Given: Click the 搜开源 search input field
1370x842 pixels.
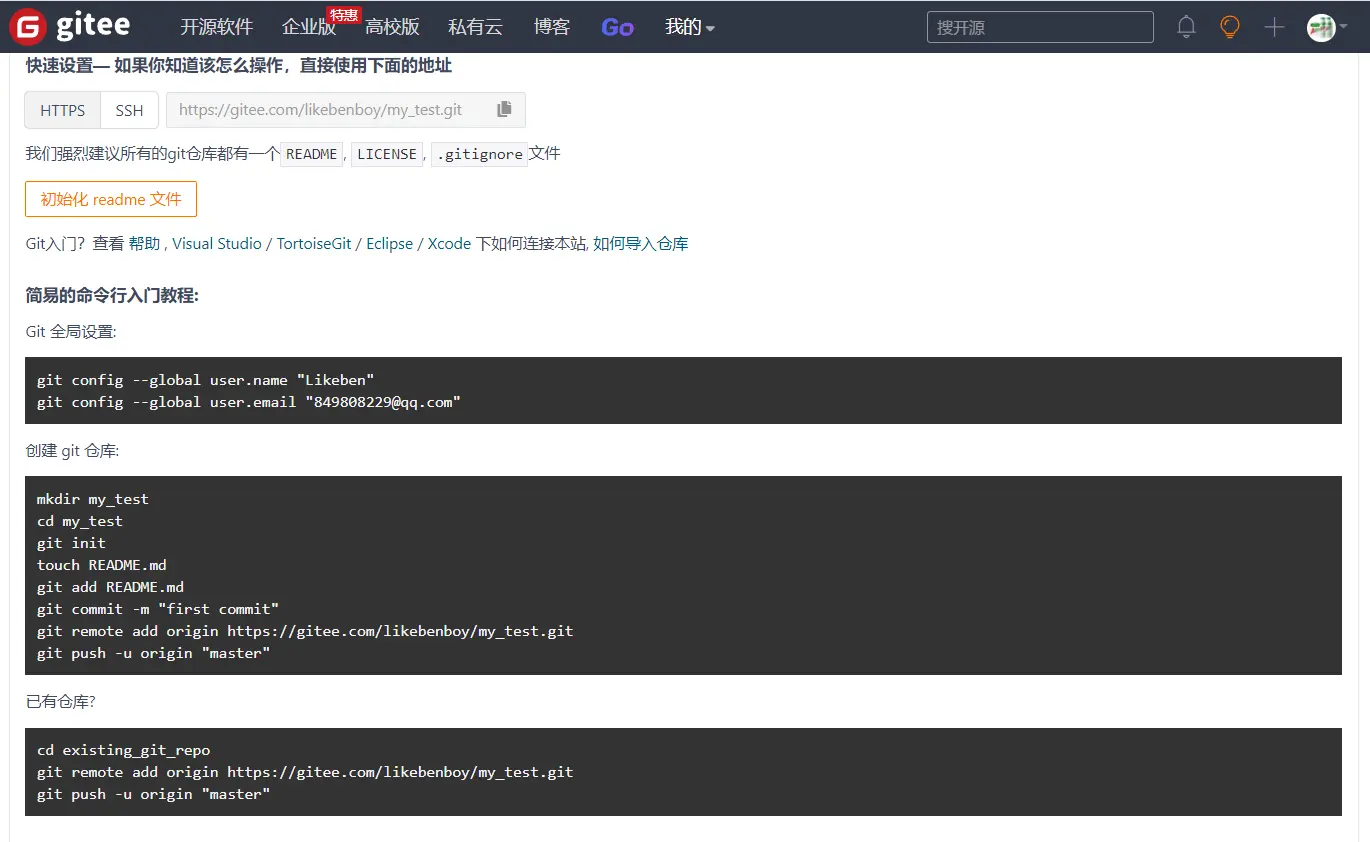Looking at the screenshot, I should [1040, 27].
